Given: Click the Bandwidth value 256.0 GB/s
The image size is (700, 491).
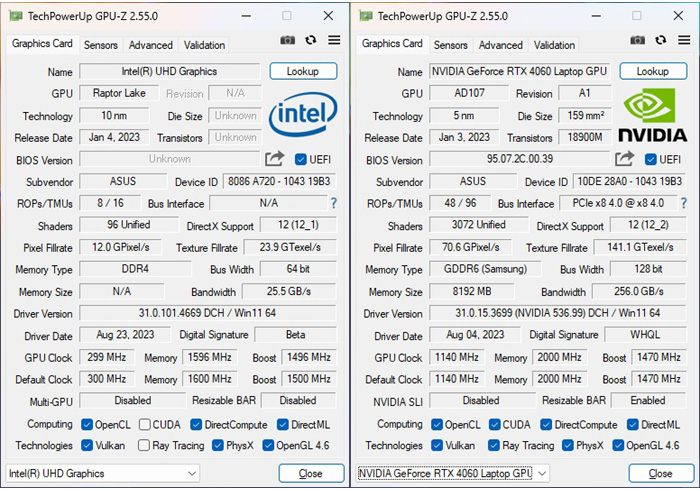Looking at the screenshot, I should point(639,291).
